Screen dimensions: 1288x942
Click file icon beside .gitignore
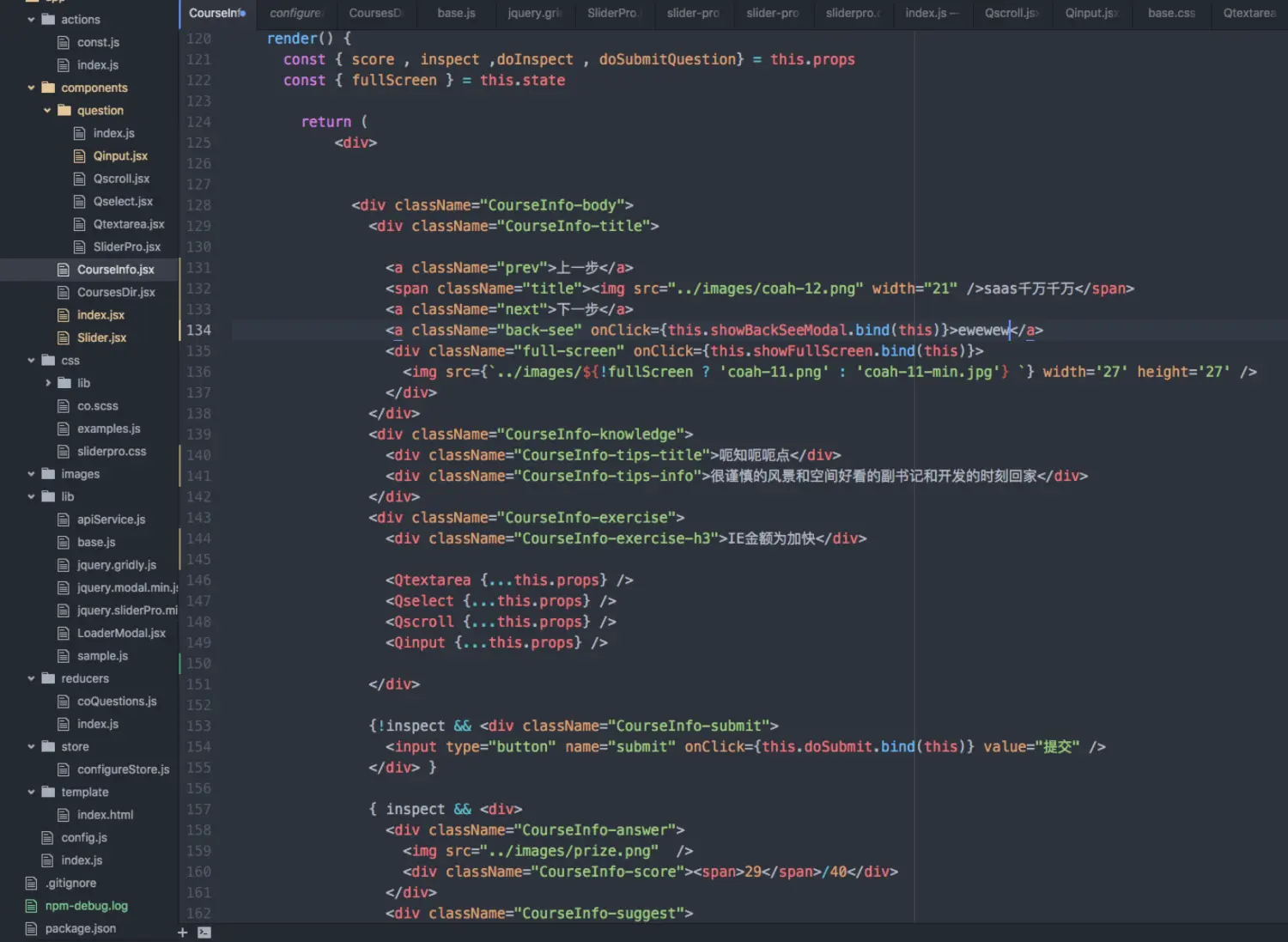[32, 883]
